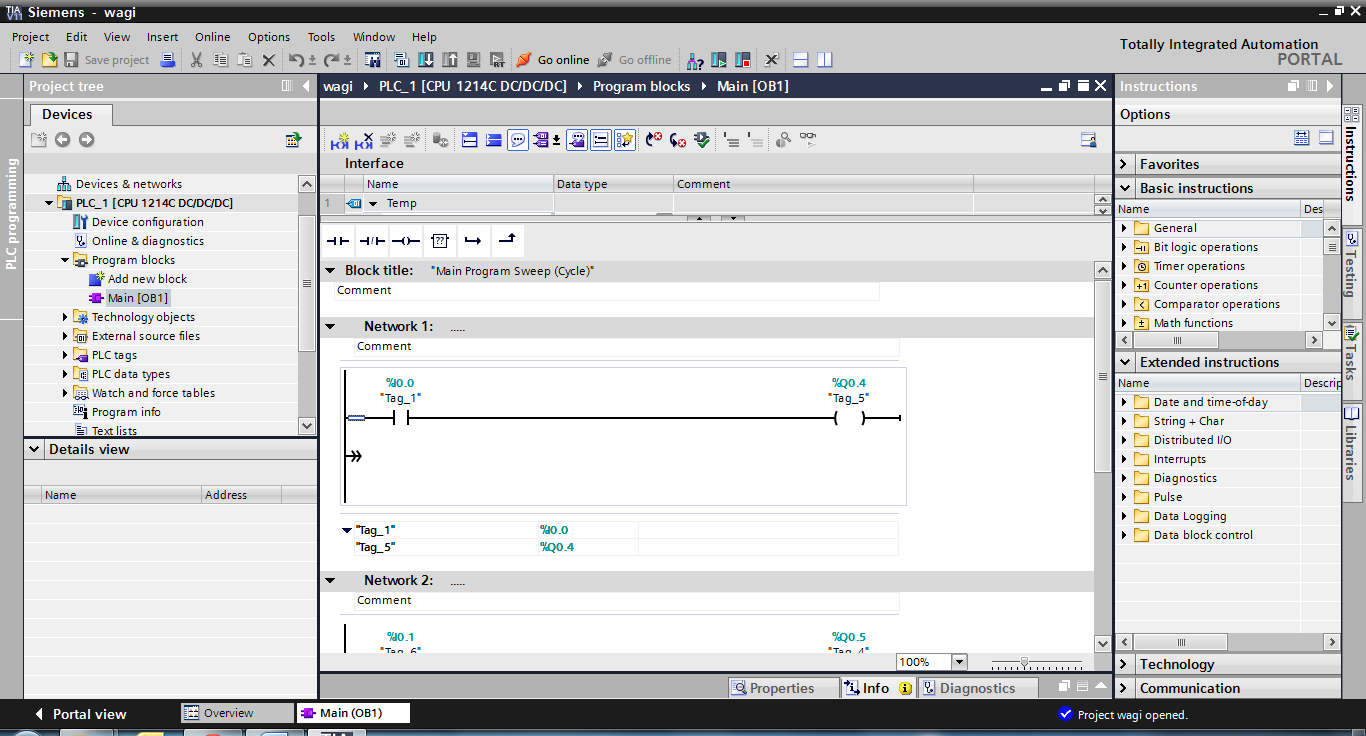Screen dimensions: 1366x736
Task: Collapse the Details view pane
Action: click(33, 450)
